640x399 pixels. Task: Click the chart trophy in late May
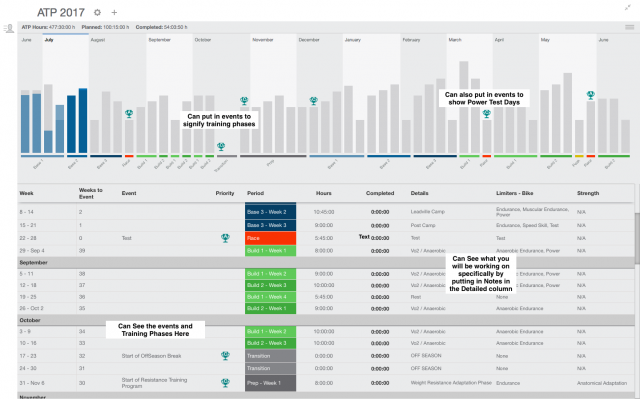tap(591, 95)
